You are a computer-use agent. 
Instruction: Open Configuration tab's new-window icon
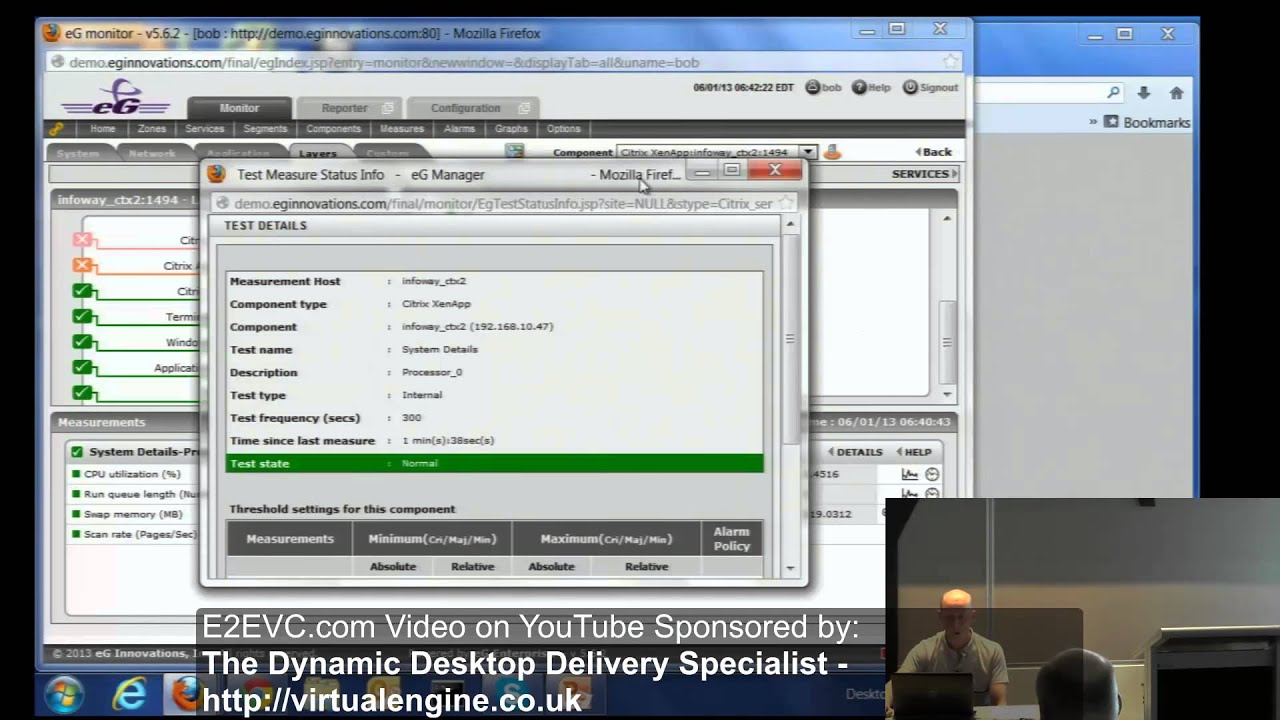tap(523, 108)
